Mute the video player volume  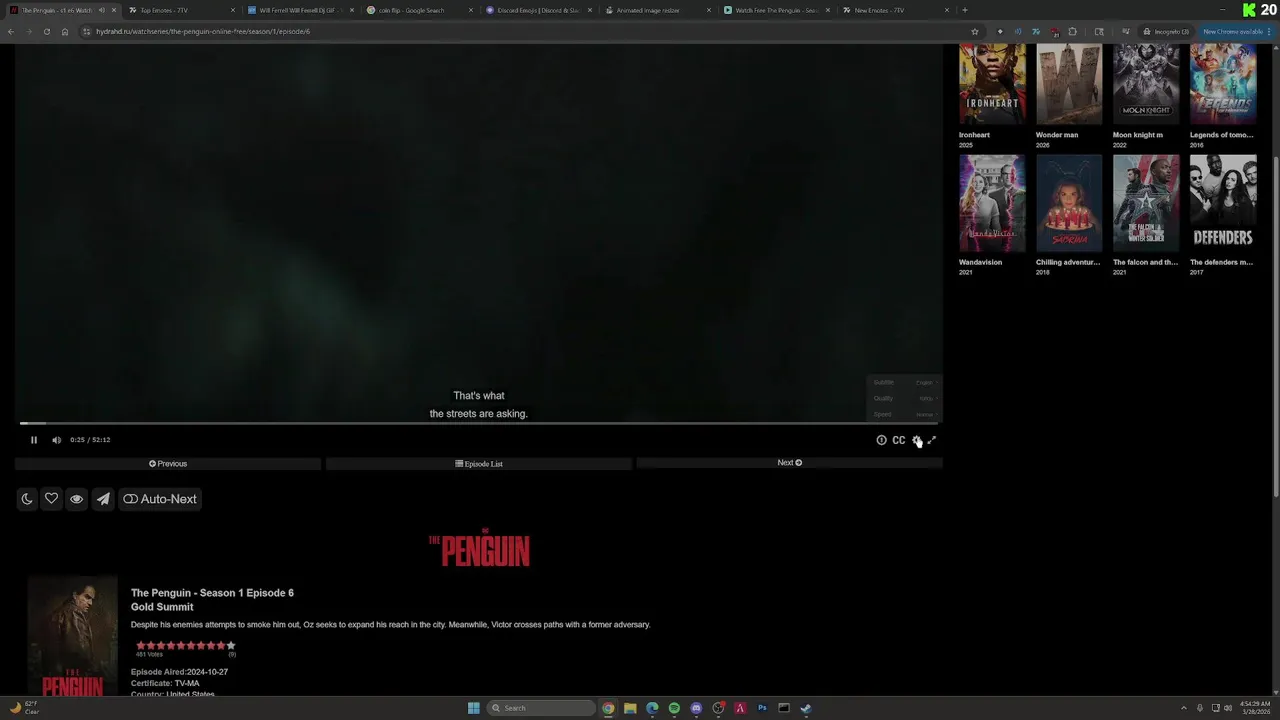tap(56, 440)
